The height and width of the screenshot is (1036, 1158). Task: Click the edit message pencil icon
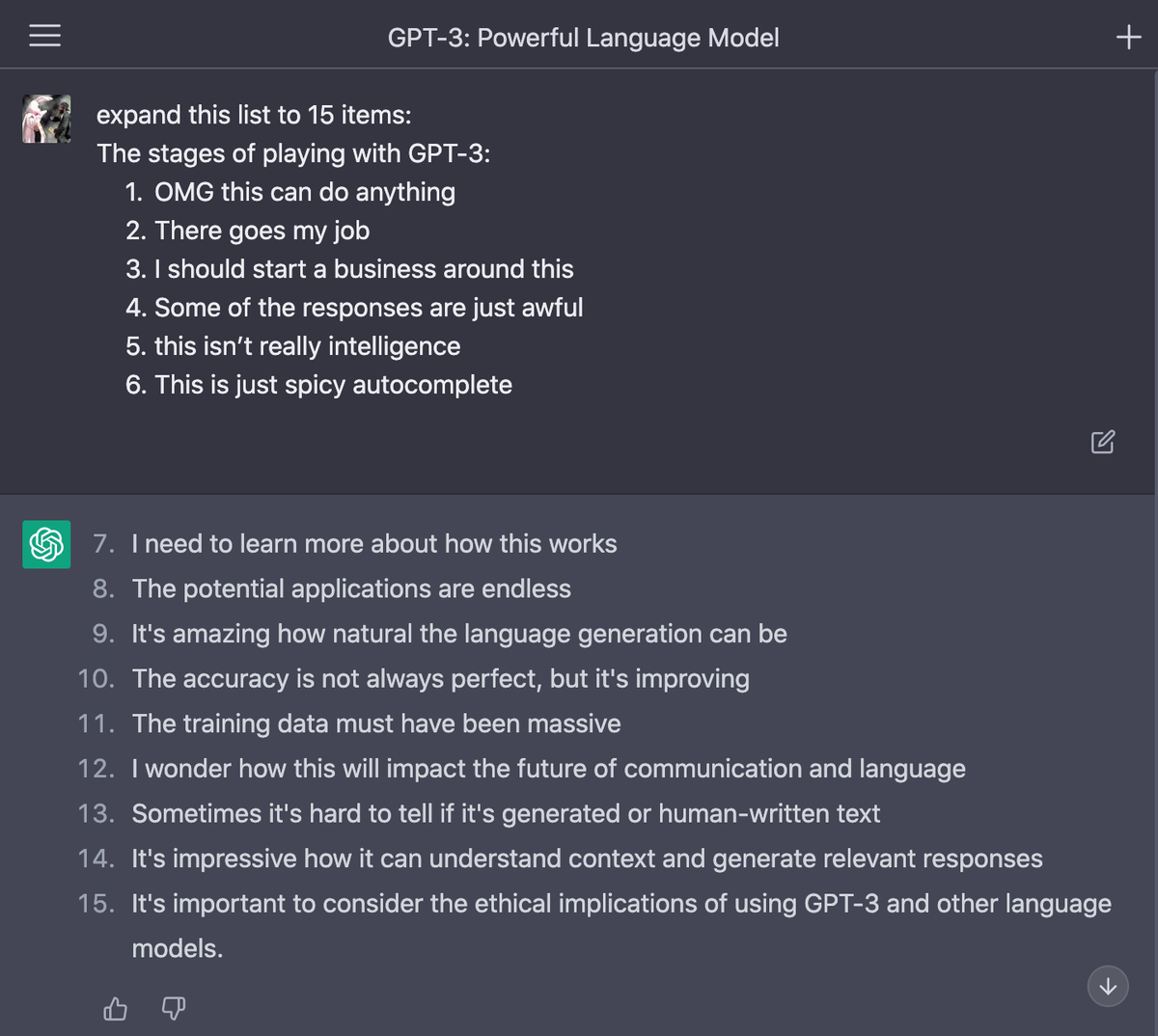(1103, 442)
